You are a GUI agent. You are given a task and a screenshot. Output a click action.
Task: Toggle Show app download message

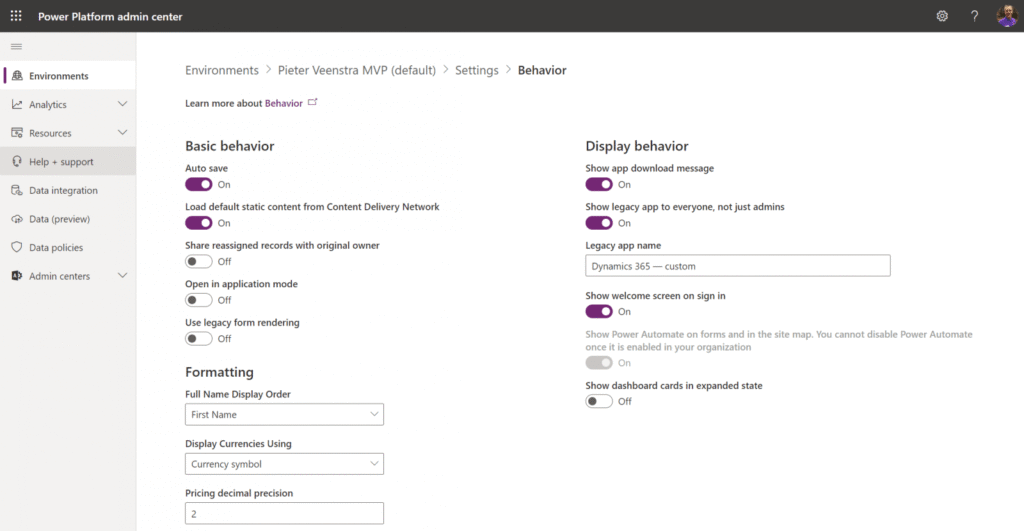click(599, 184)
